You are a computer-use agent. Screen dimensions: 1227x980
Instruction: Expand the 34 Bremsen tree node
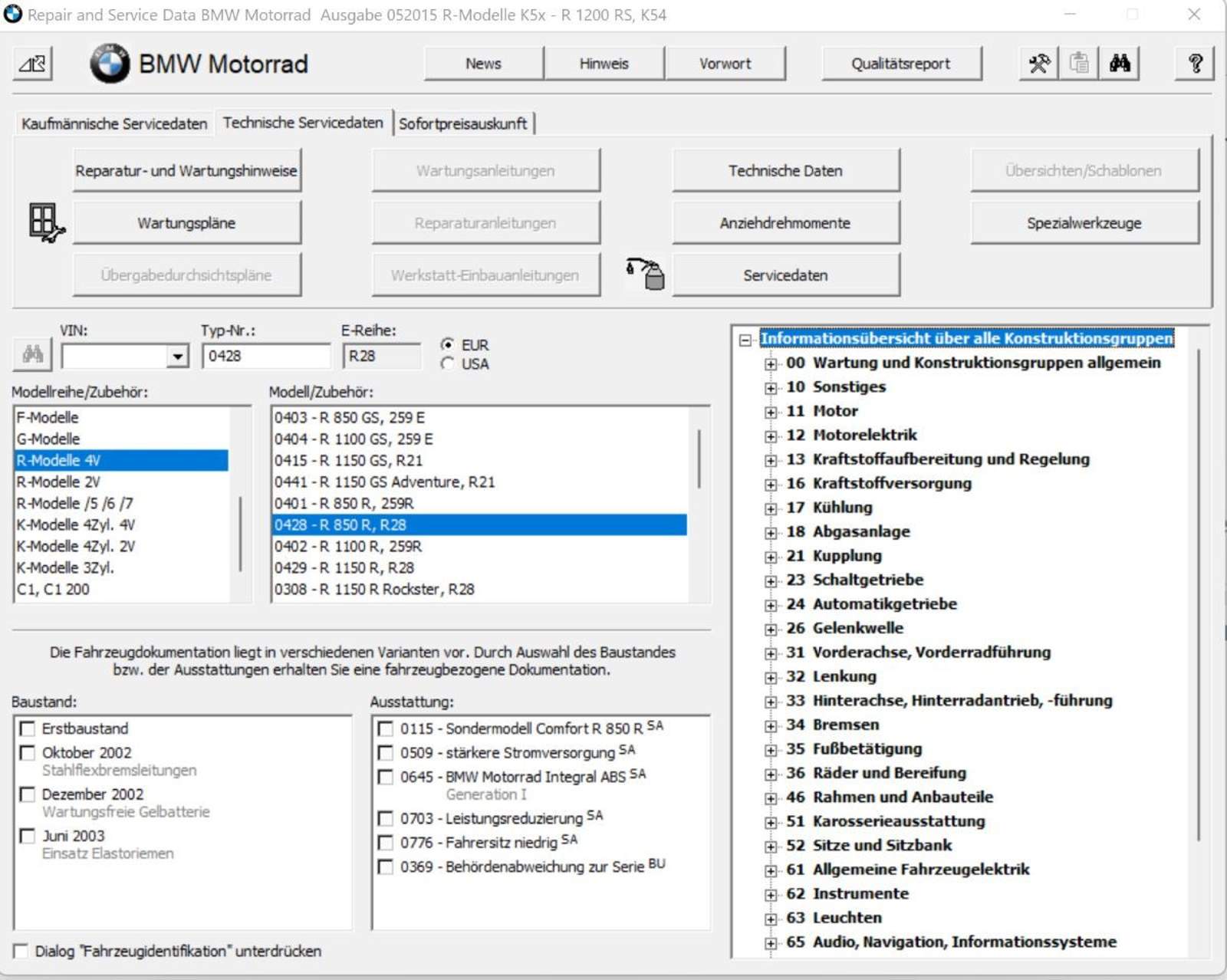(771, 725)
